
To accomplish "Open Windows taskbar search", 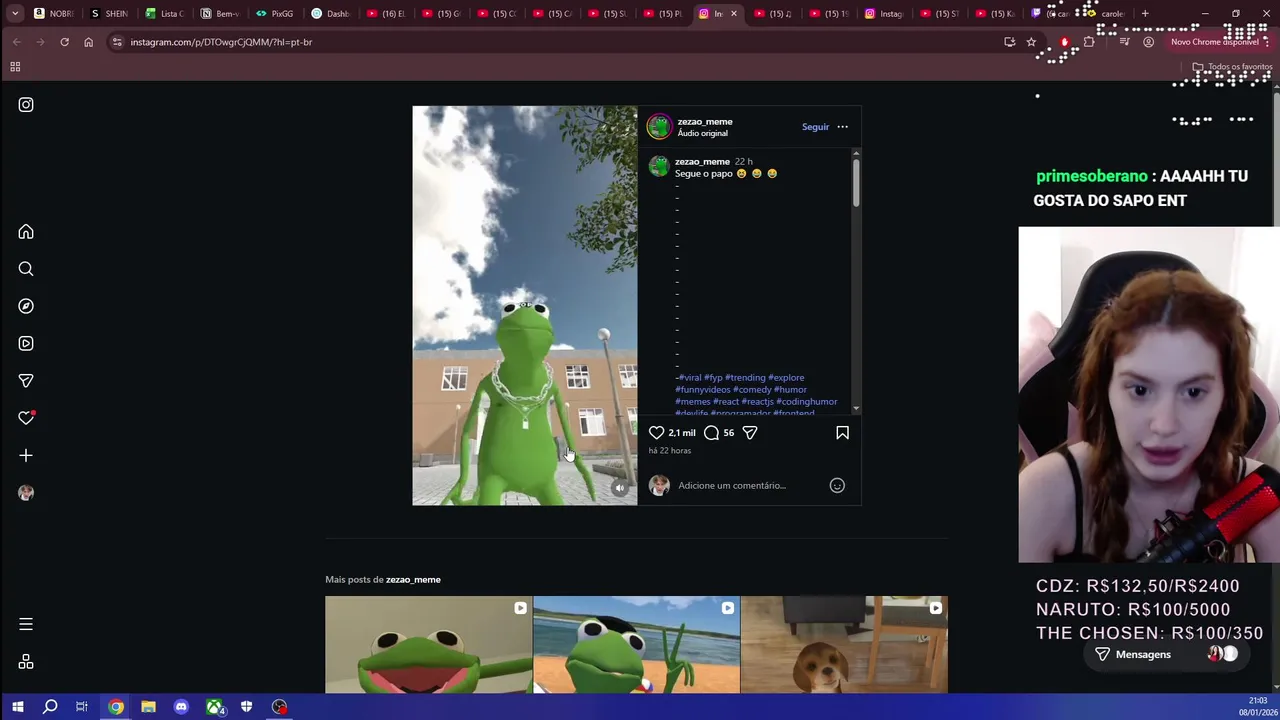I will pyautogui.click(x=50, y=707).
